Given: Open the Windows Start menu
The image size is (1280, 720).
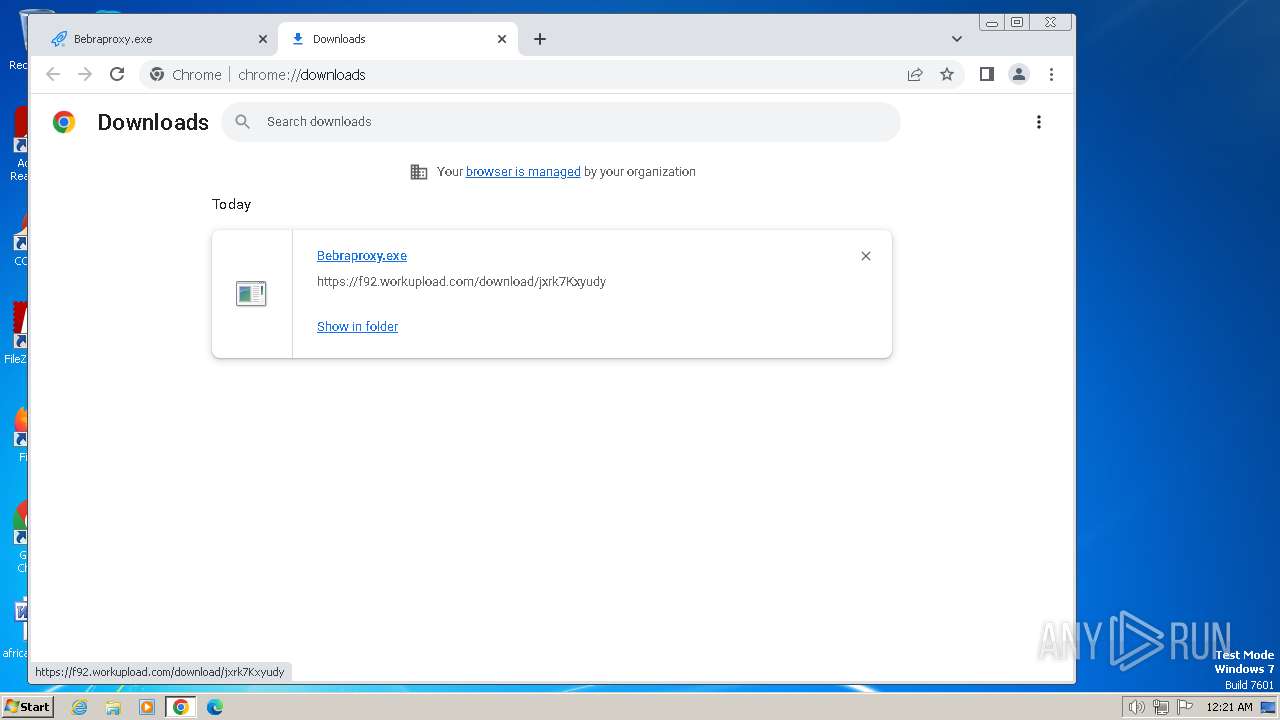Looking at the screenshot, I should point(28,707).
